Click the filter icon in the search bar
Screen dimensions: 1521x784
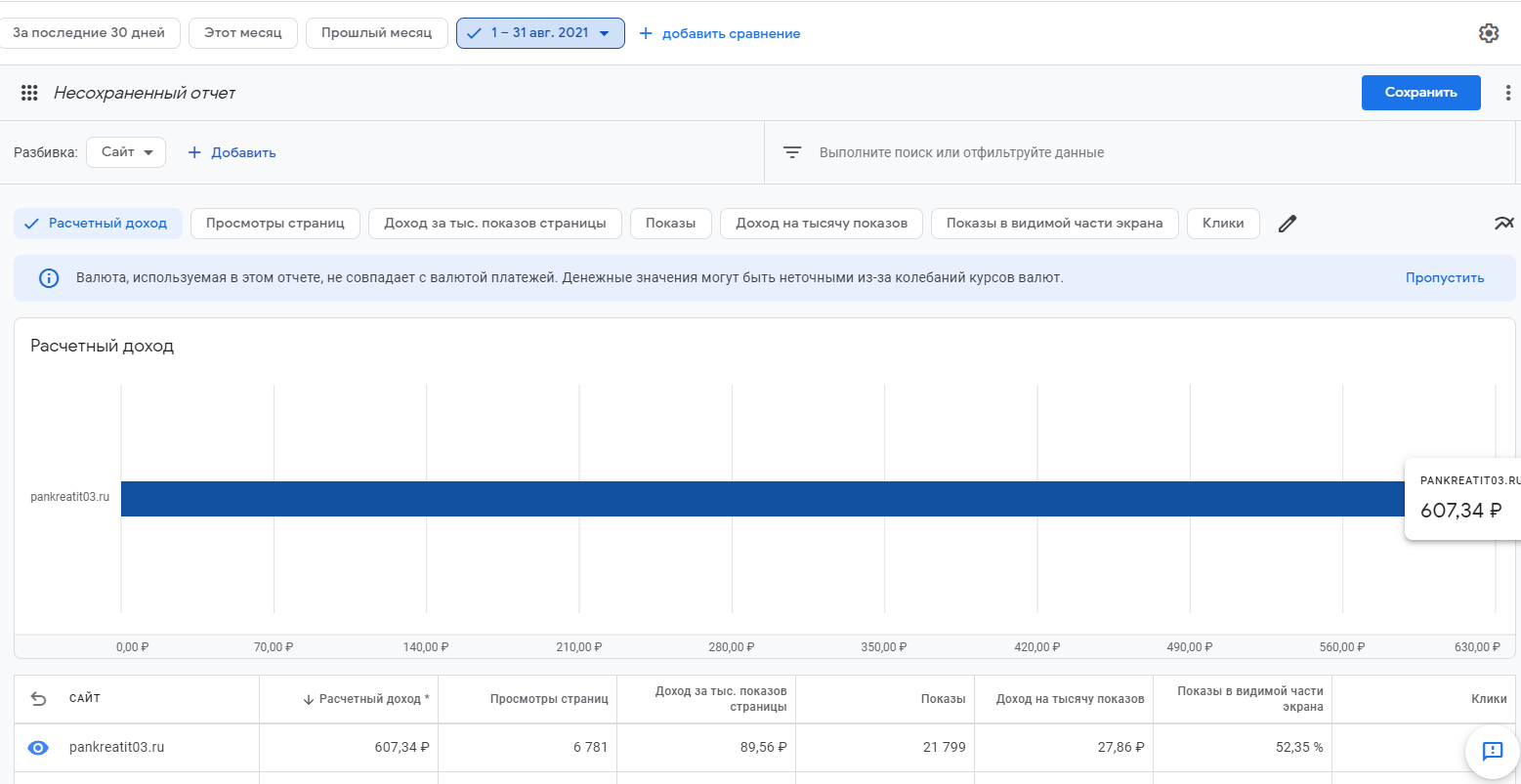click(x=792, y=152)
